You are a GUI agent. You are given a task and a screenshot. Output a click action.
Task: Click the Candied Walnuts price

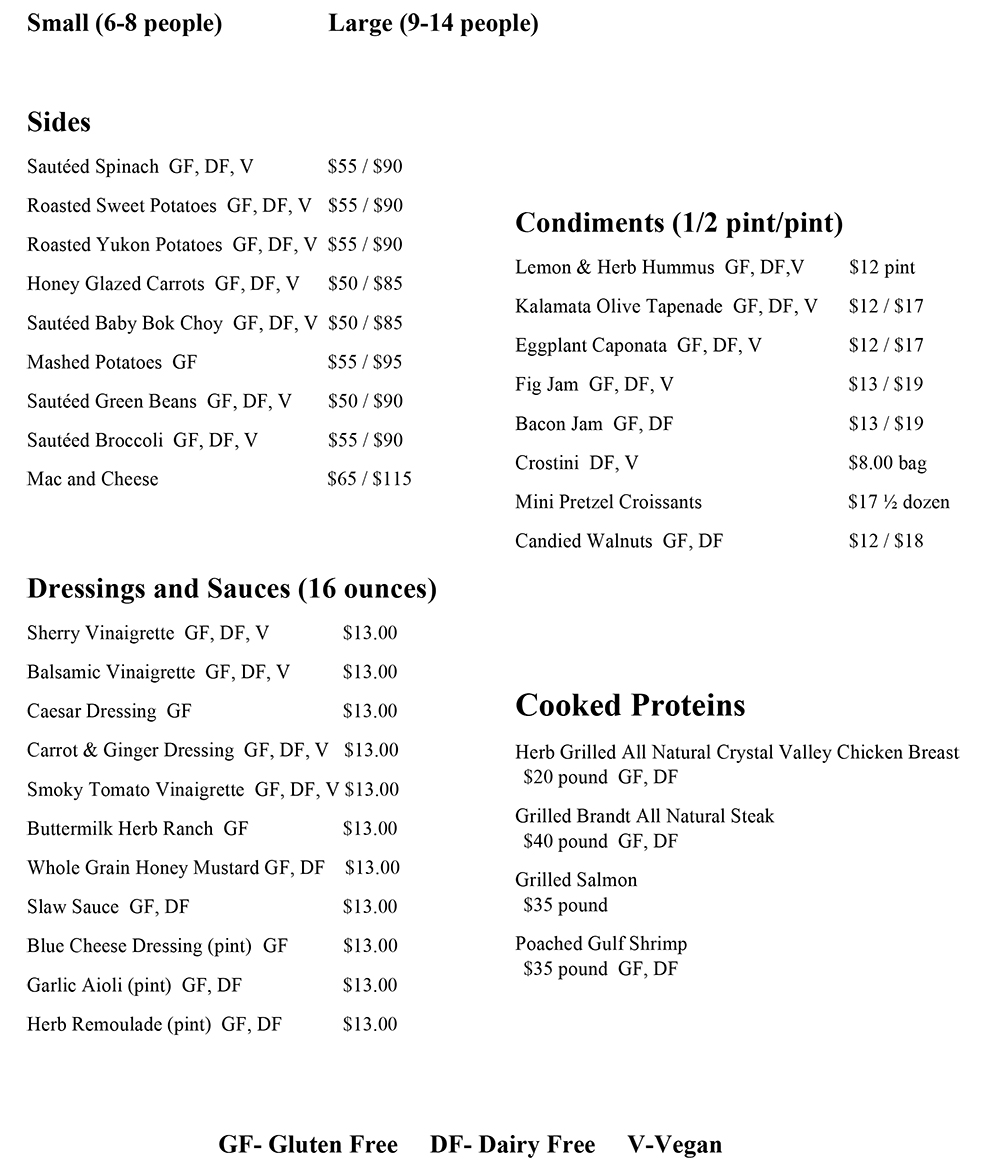coord(885,541)
